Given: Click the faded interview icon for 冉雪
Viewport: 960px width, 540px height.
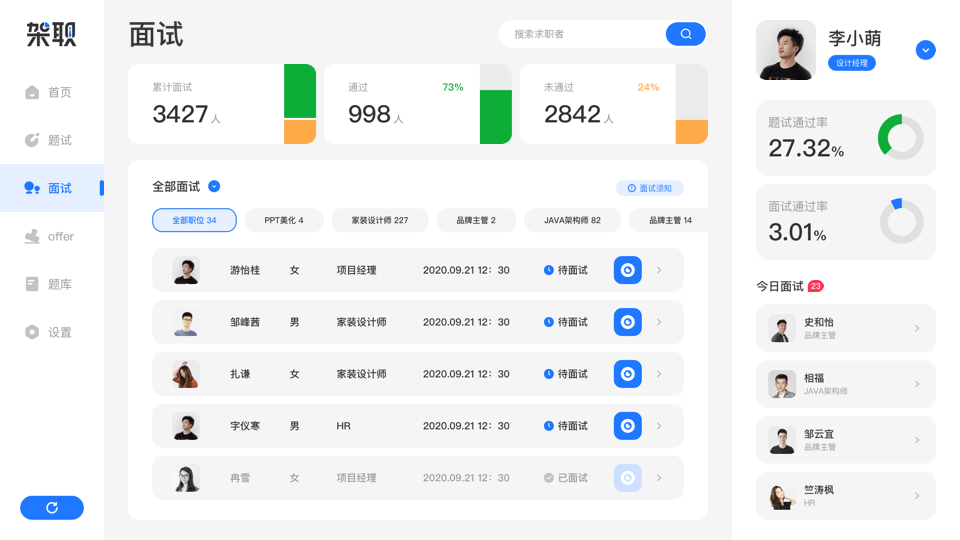Looking at the screenshot, I should 628,478.
